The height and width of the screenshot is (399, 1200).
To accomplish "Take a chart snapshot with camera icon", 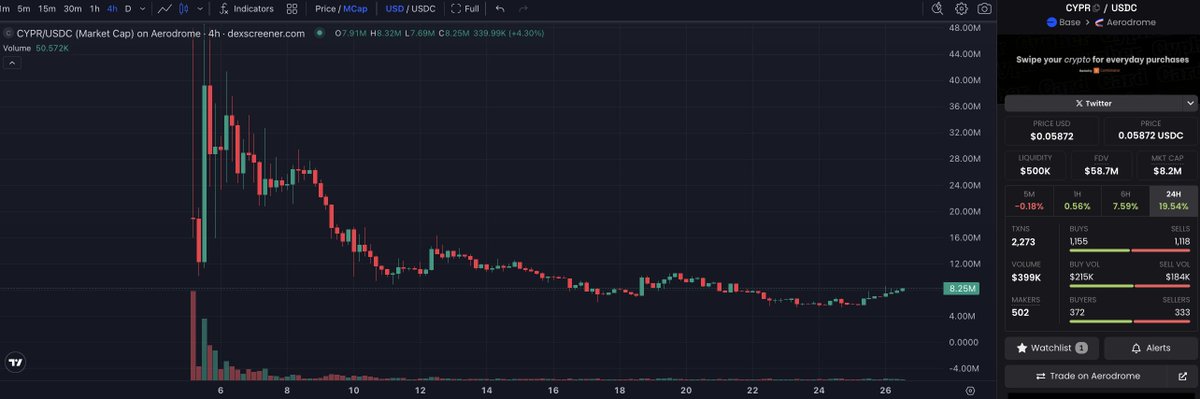I will coord(985,8).
